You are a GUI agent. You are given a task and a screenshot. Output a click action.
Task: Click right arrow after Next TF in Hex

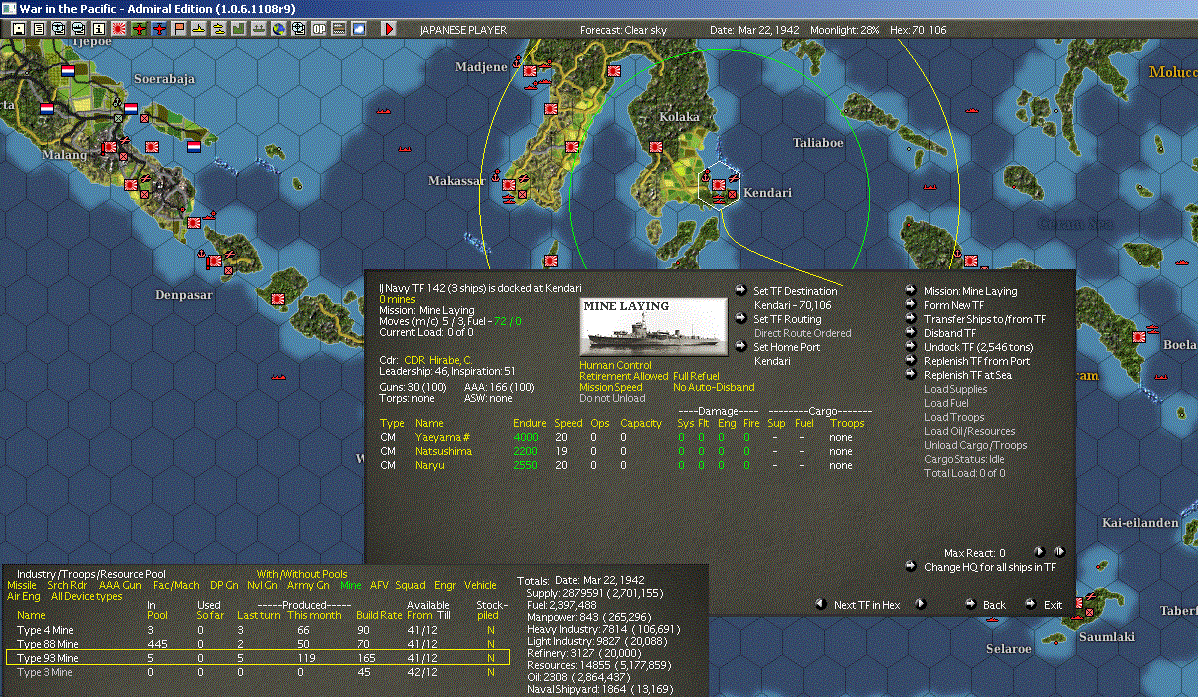[920, 604]
